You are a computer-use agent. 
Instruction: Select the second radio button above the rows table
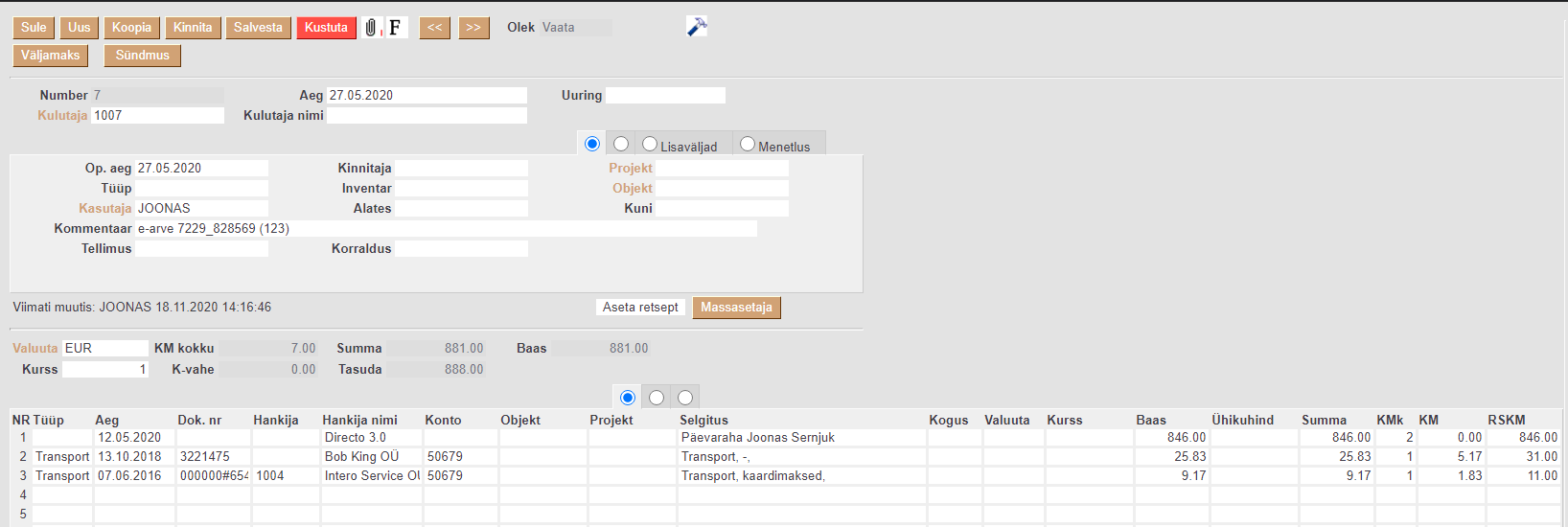click(657, 398)
